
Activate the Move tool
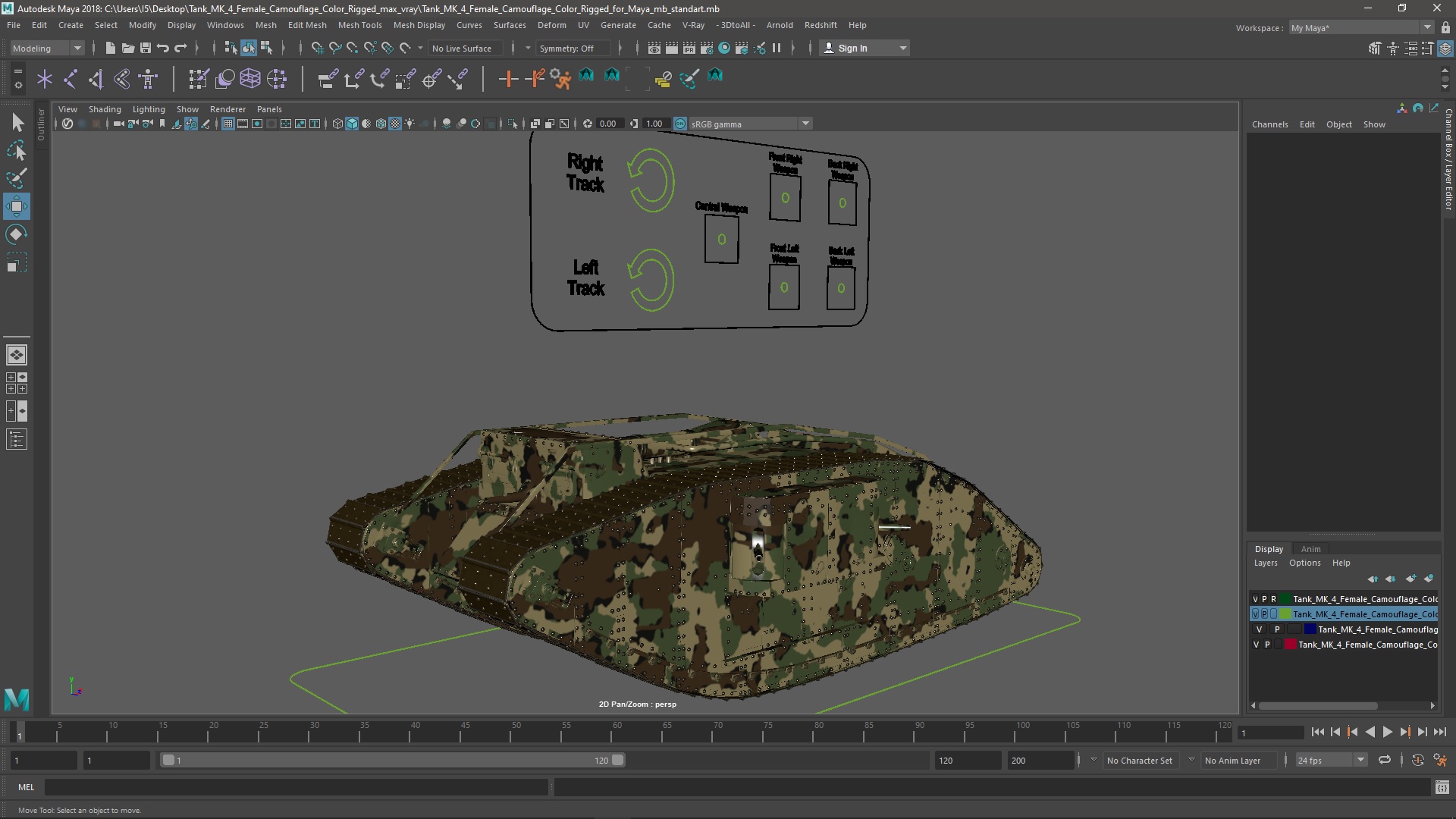tap(17, 206)
